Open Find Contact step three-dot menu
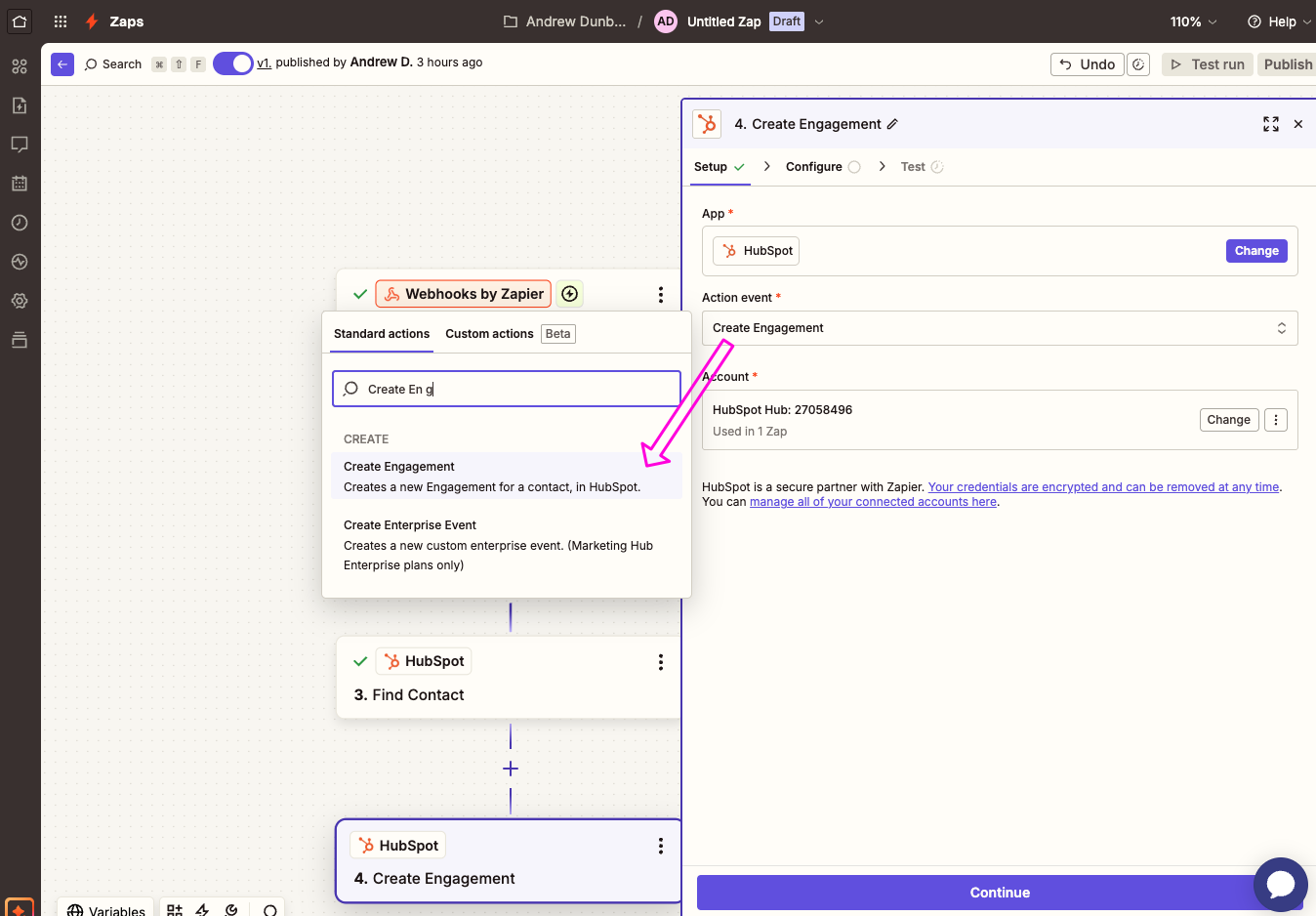1316x916 pixels. coord(661,662)
